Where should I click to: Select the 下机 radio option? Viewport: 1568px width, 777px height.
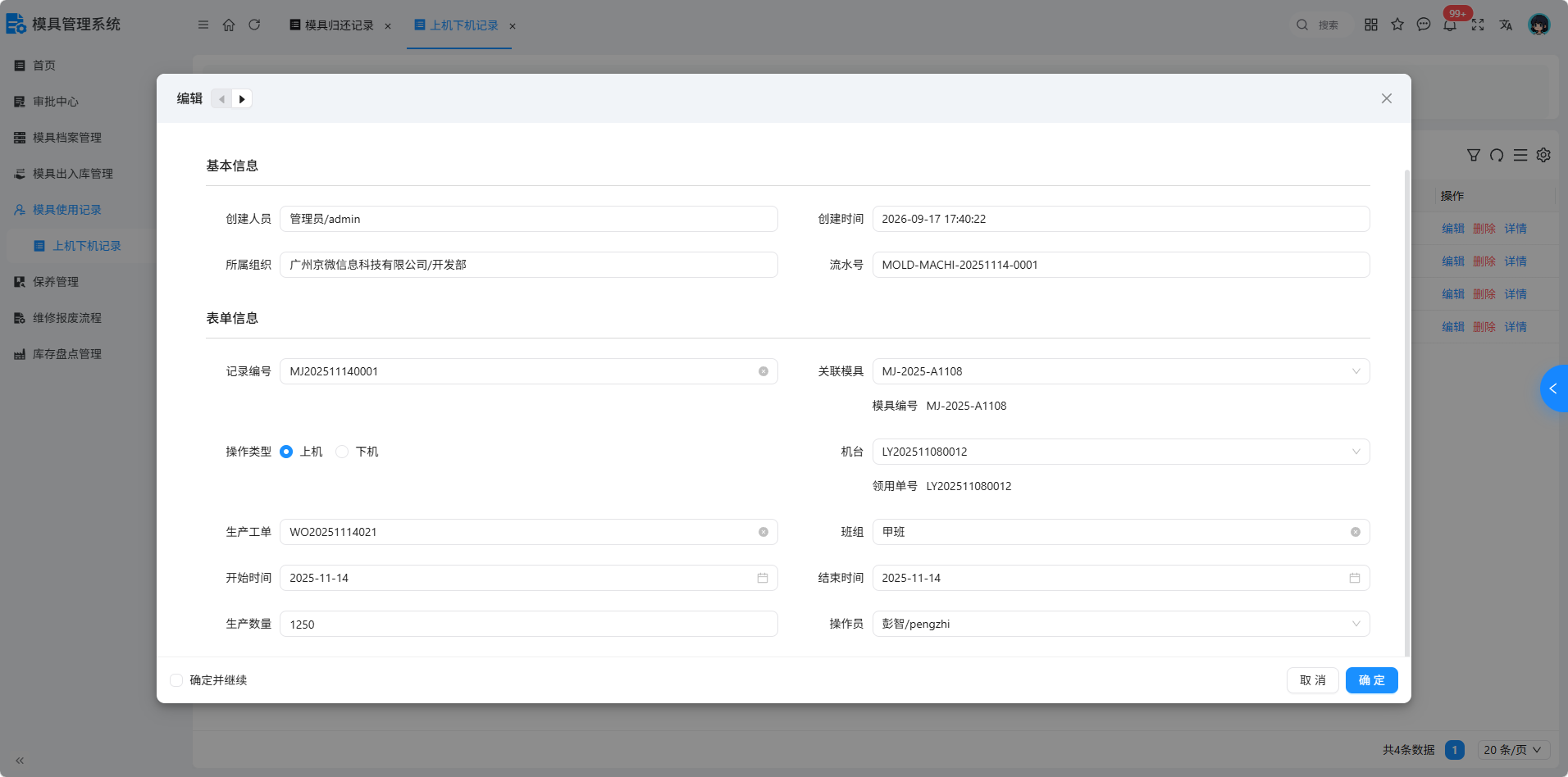tap(342, 452)
